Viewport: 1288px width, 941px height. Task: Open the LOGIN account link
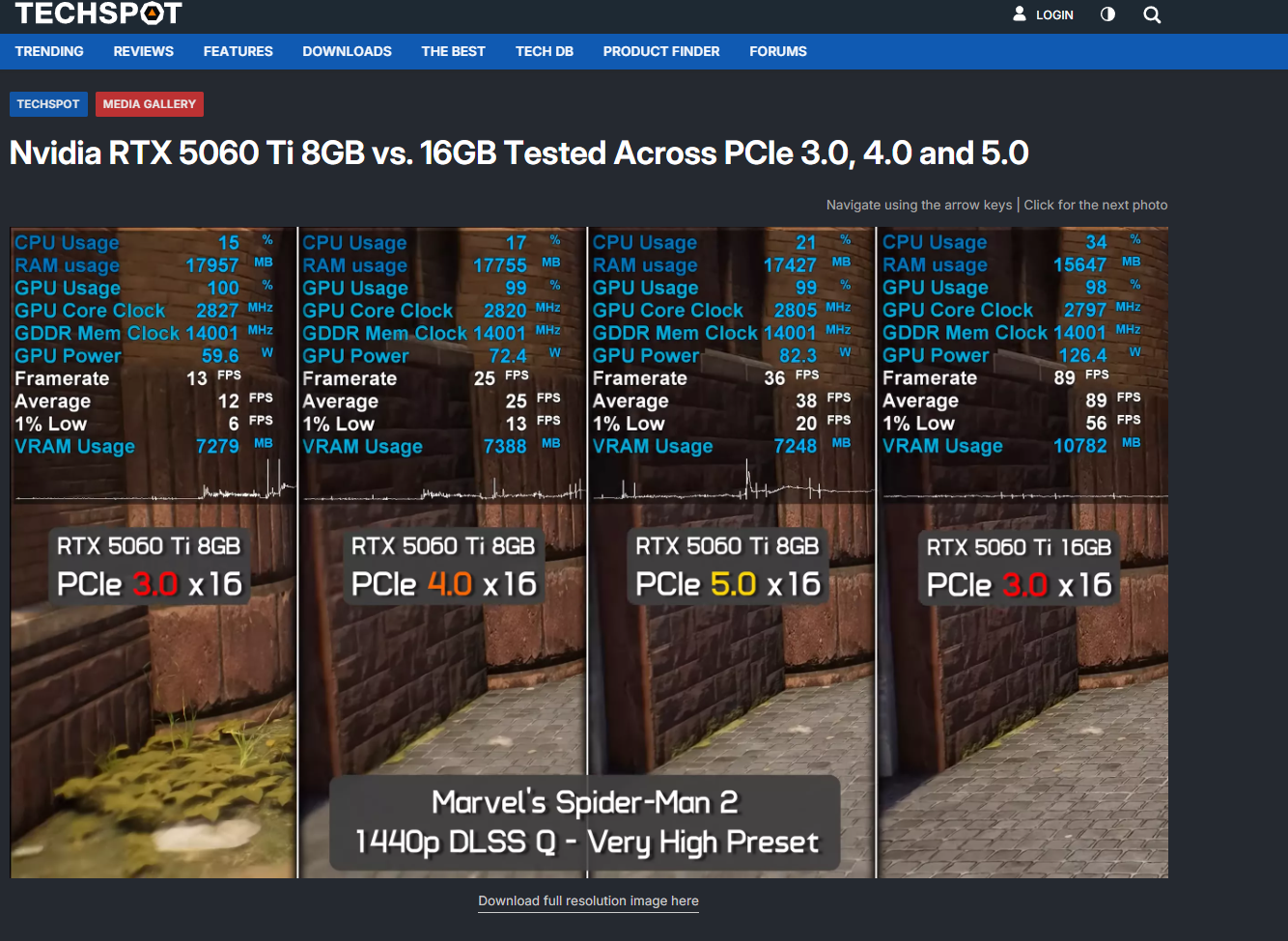pos(1043,14)
